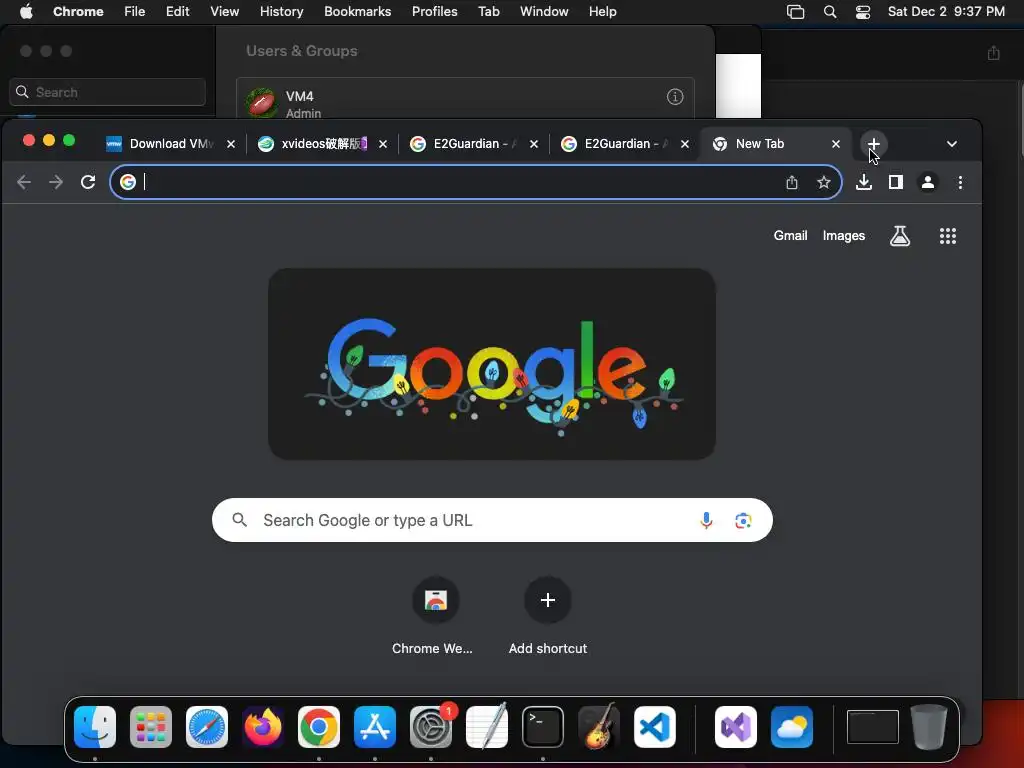Click the Chrome forward arrow
The height and width of the screenshot is (768, 1024).
[56, 182]
